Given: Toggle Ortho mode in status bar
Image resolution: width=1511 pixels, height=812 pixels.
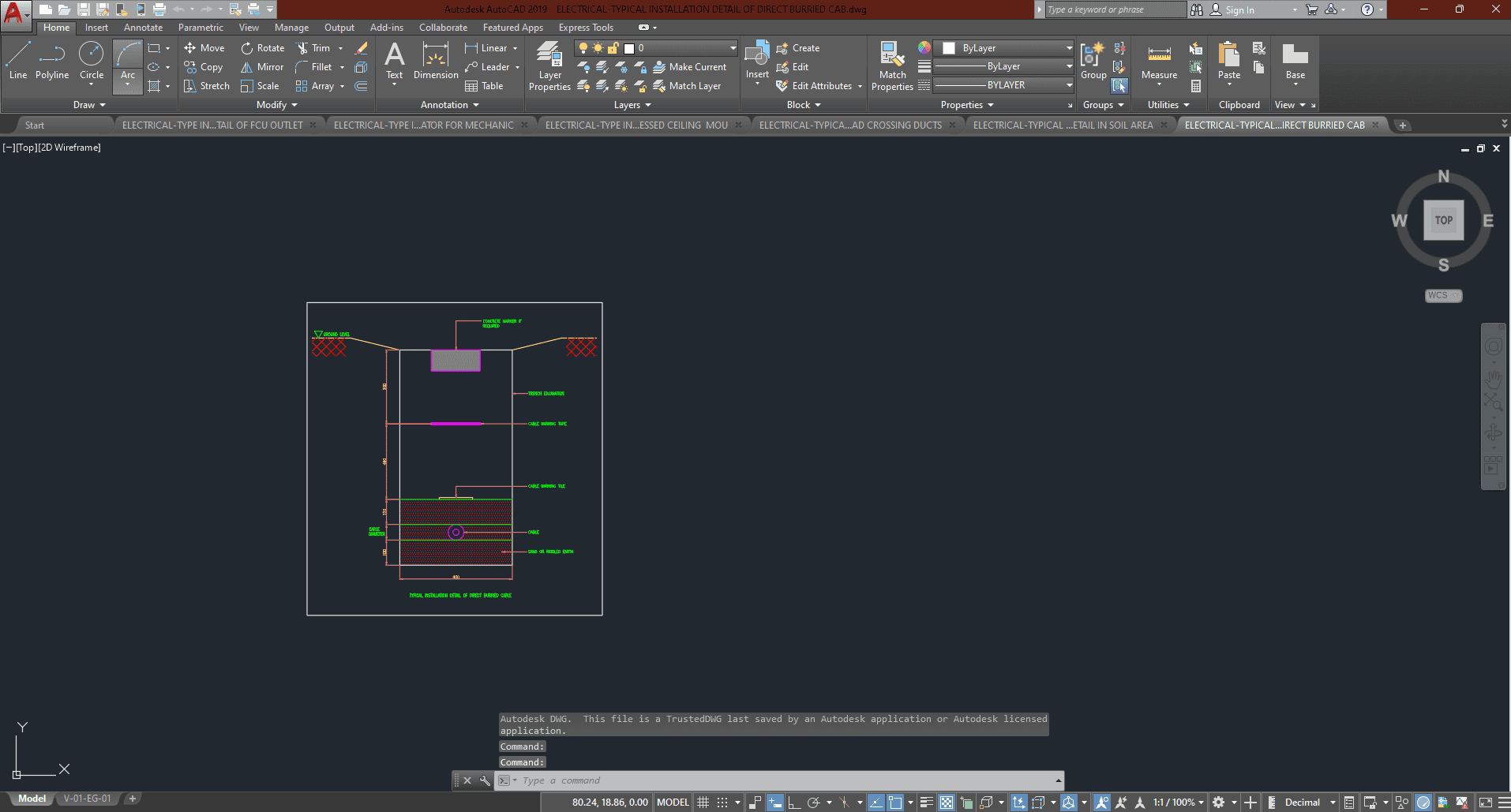Looking at the screenshot, I should click(x=794, y=803).
